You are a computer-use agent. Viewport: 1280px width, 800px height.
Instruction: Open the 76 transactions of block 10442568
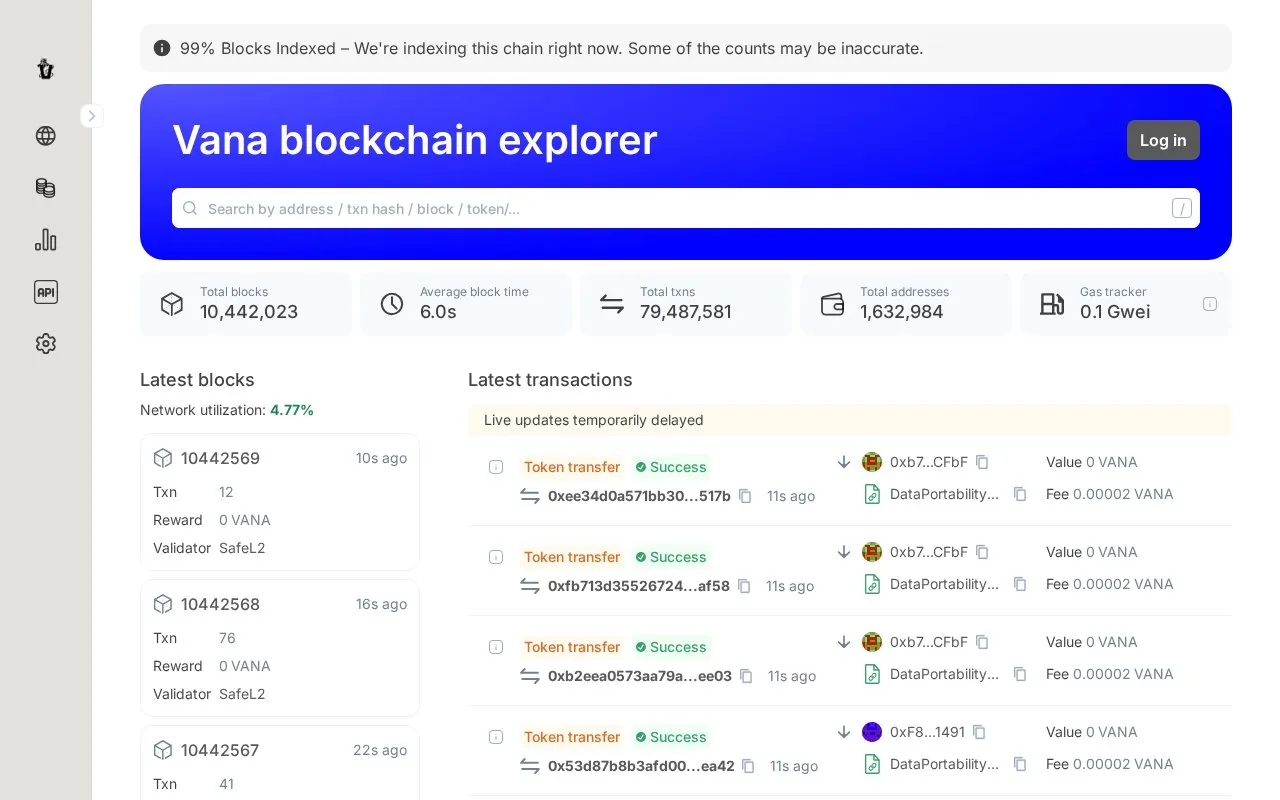227,638
